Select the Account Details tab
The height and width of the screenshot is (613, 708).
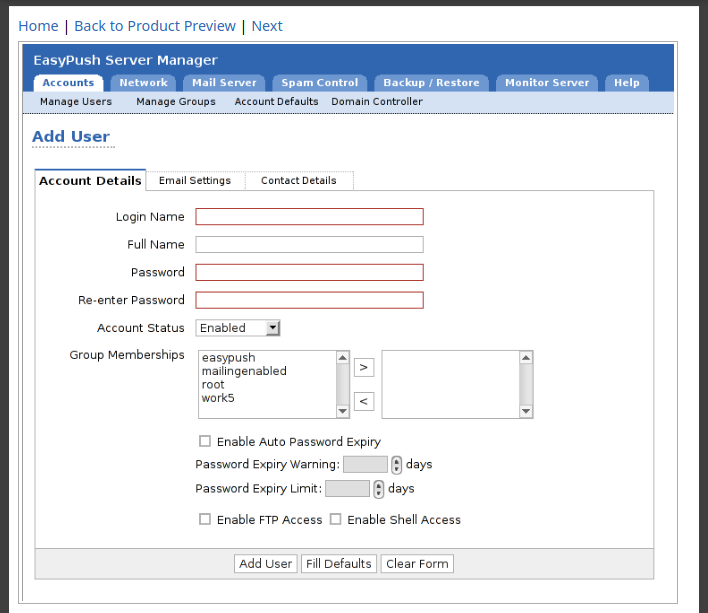90,181
